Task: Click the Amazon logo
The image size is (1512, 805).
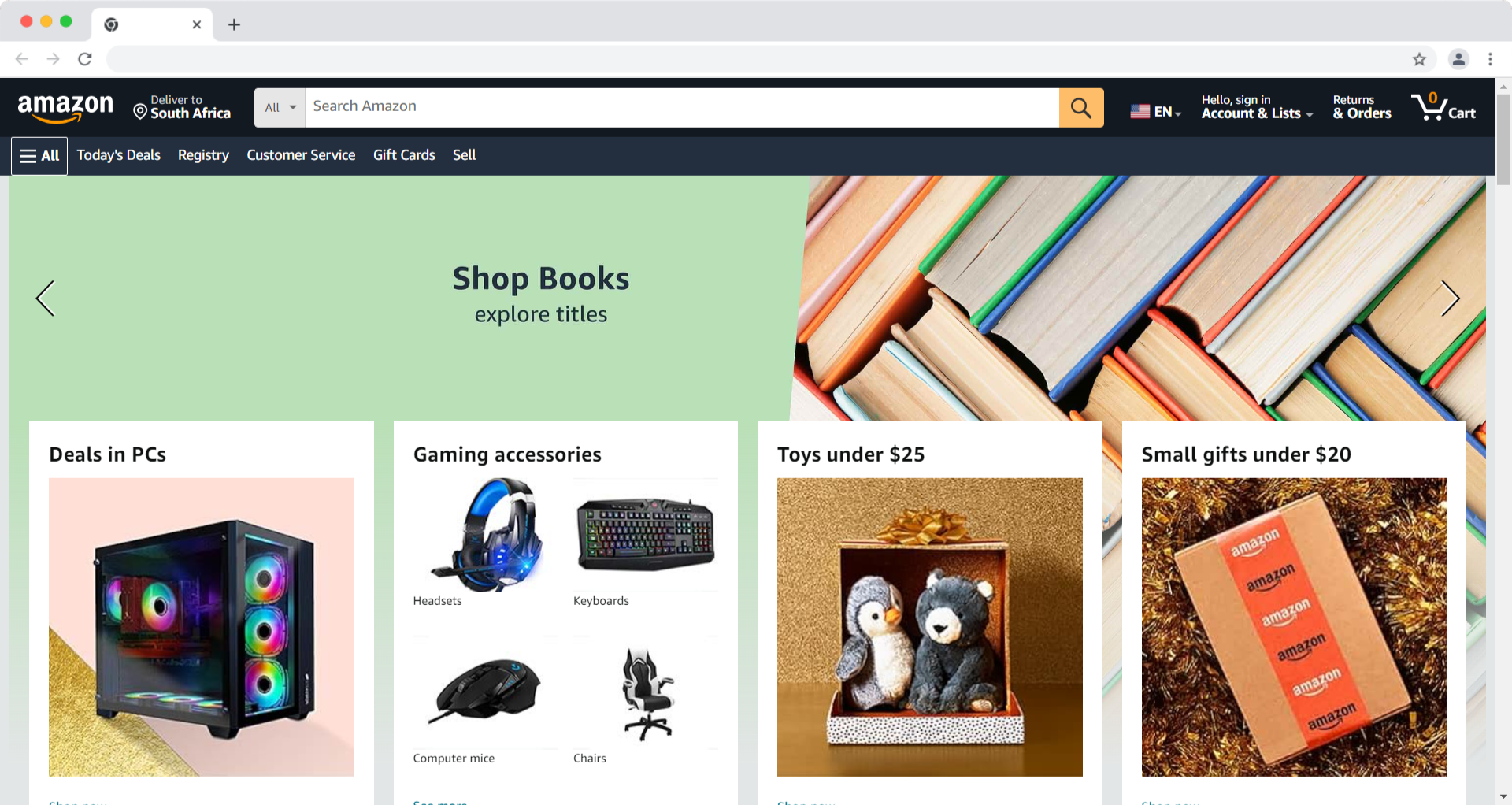Action: coord(65,108)
